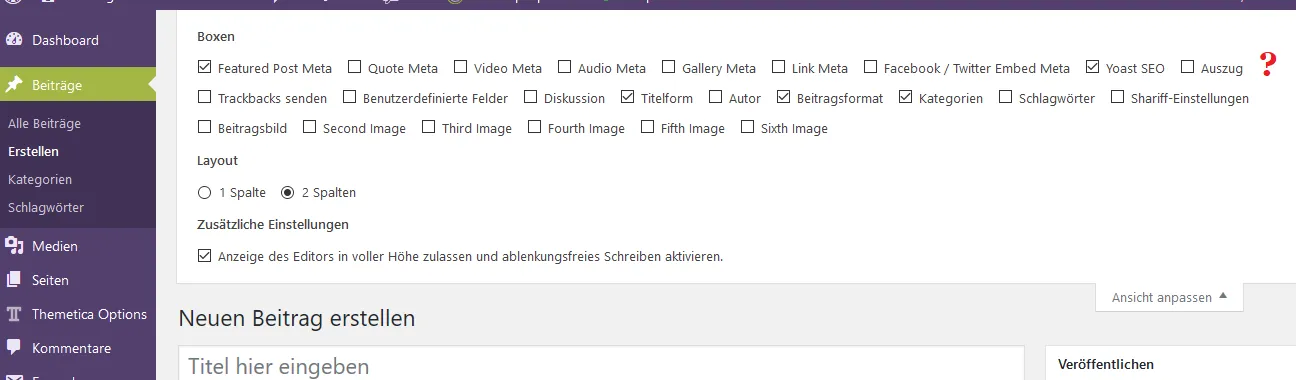Screen dimensions: 1296x380
Task: Enable the Sixth Image checkbox
Action: point(747,128)
